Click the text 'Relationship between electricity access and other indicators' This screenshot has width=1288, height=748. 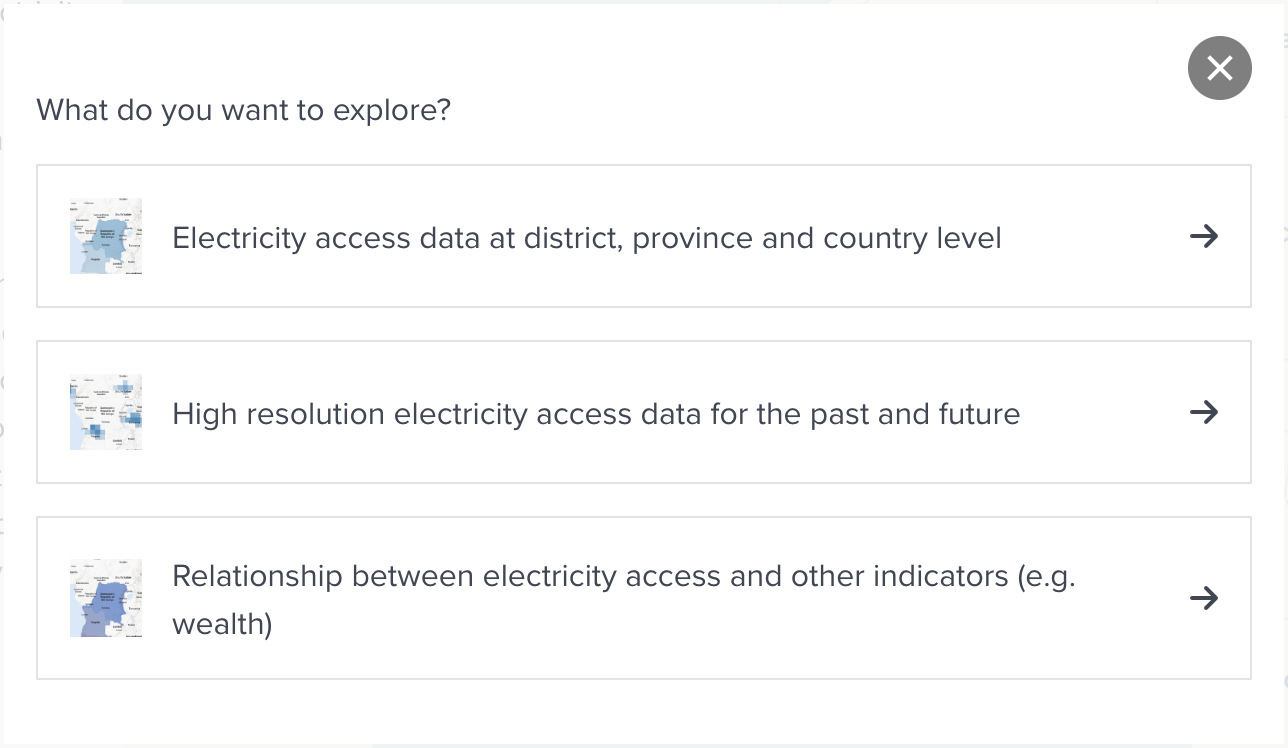(x=622, y=576)
